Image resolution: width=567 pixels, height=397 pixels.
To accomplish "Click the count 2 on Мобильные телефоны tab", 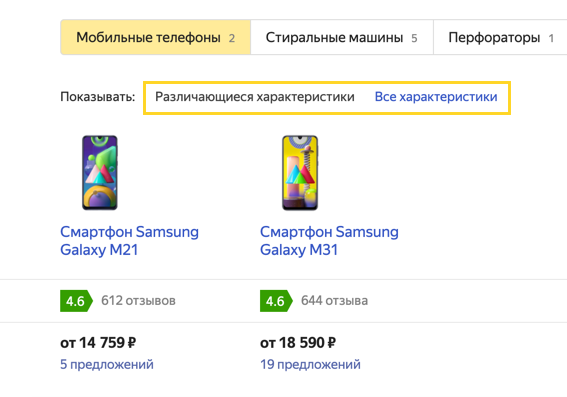I will pos(232,38).
